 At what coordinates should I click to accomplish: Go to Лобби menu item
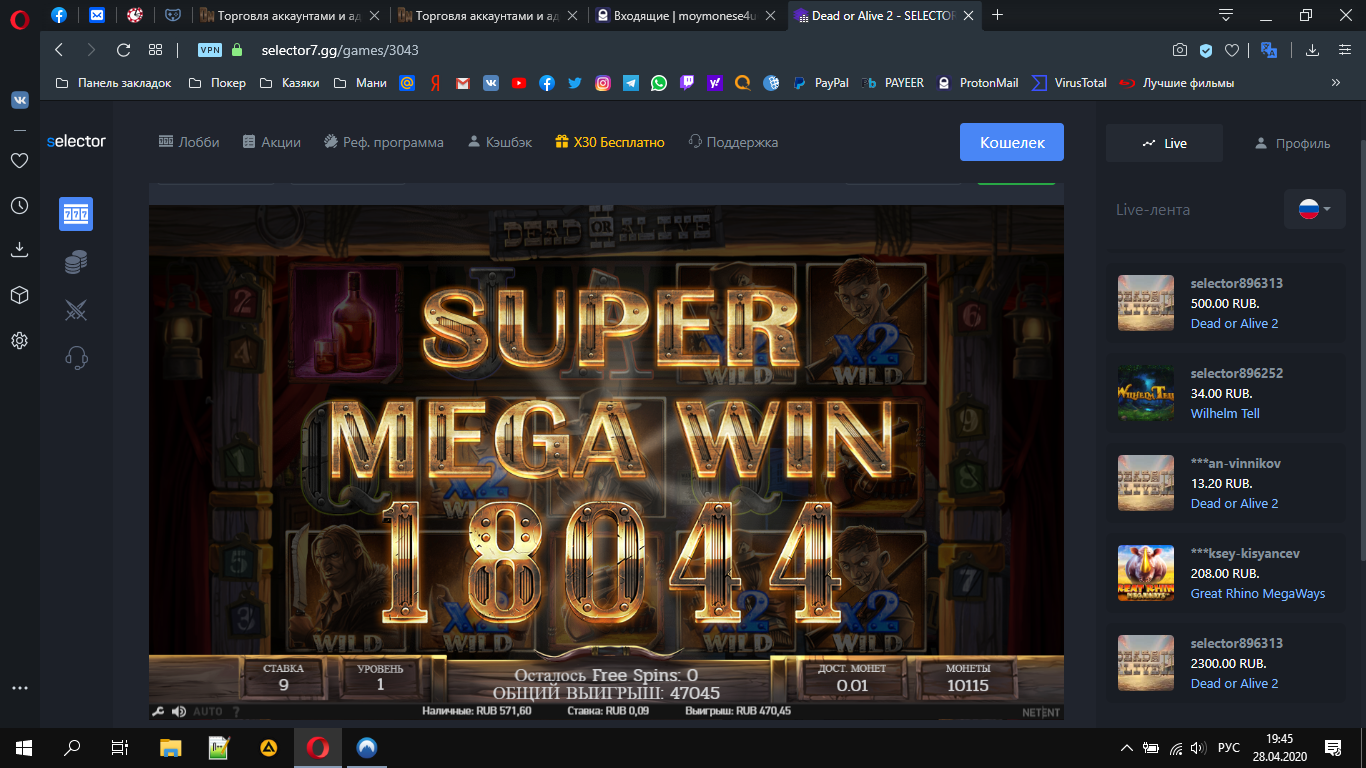(x=189, y=142)
